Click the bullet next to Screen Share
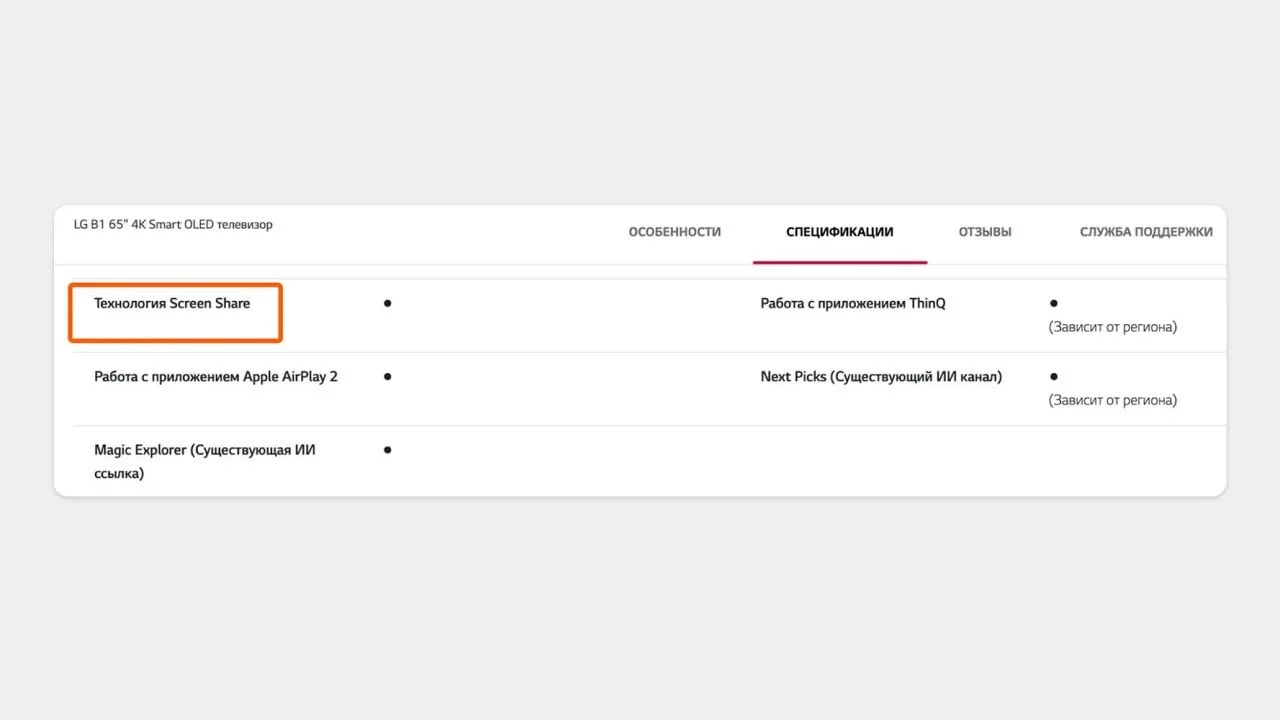 coord(387,303)
